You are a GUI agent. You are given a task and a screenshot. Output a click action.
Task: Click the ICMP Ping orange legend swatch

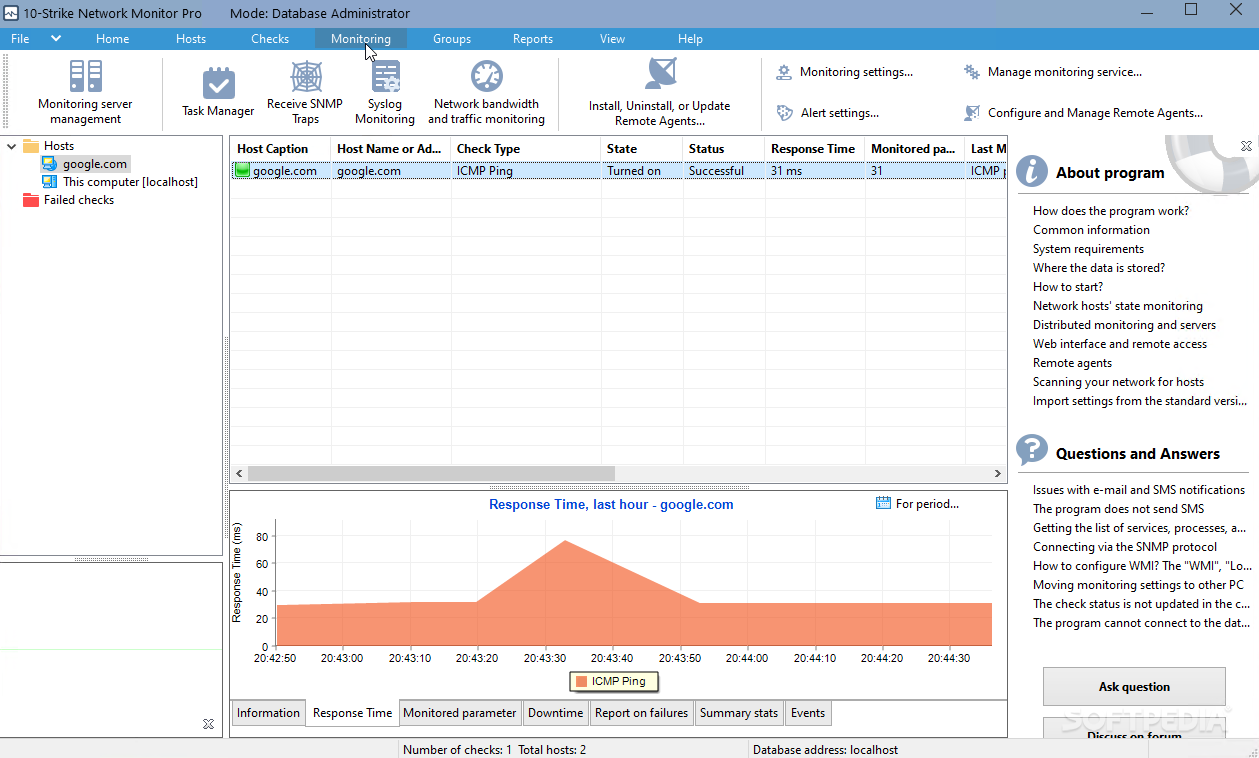coord(581,681)
